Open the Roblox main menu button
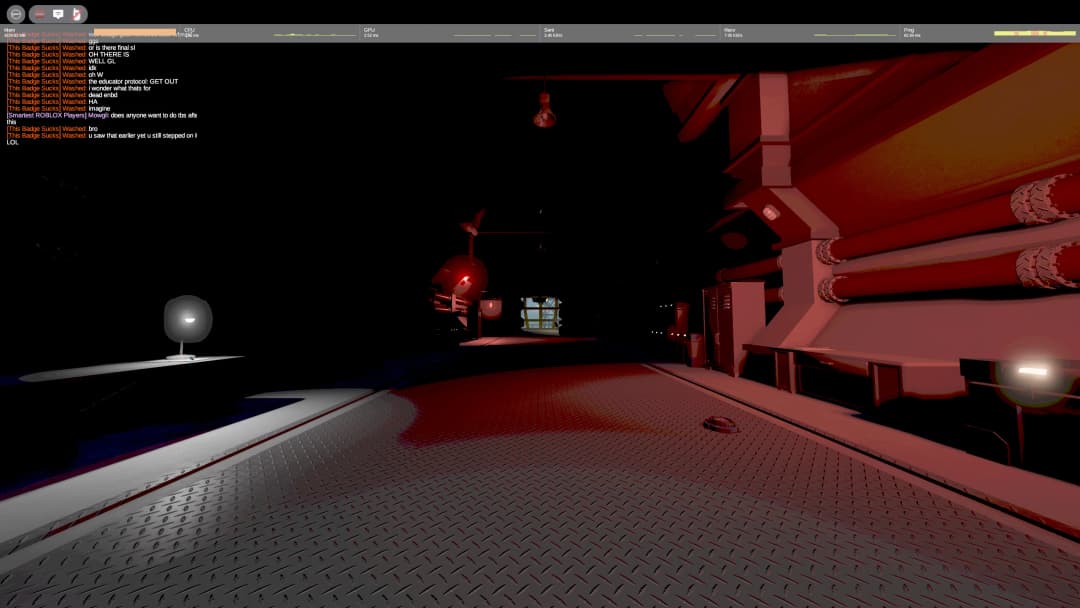Viewport: 1080px width, 608px height. (x=16, y=14)
